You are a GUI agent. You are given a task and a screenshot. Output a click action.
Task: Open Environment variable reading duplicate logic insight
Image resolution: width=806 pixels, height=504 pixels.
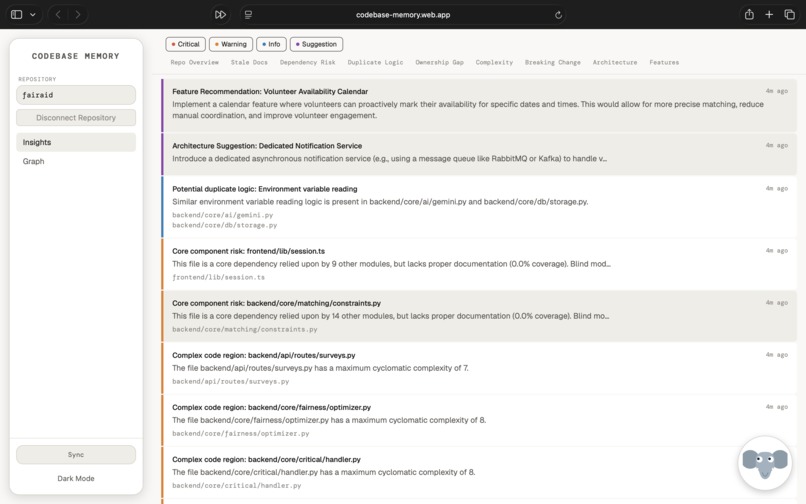(479, 207)
